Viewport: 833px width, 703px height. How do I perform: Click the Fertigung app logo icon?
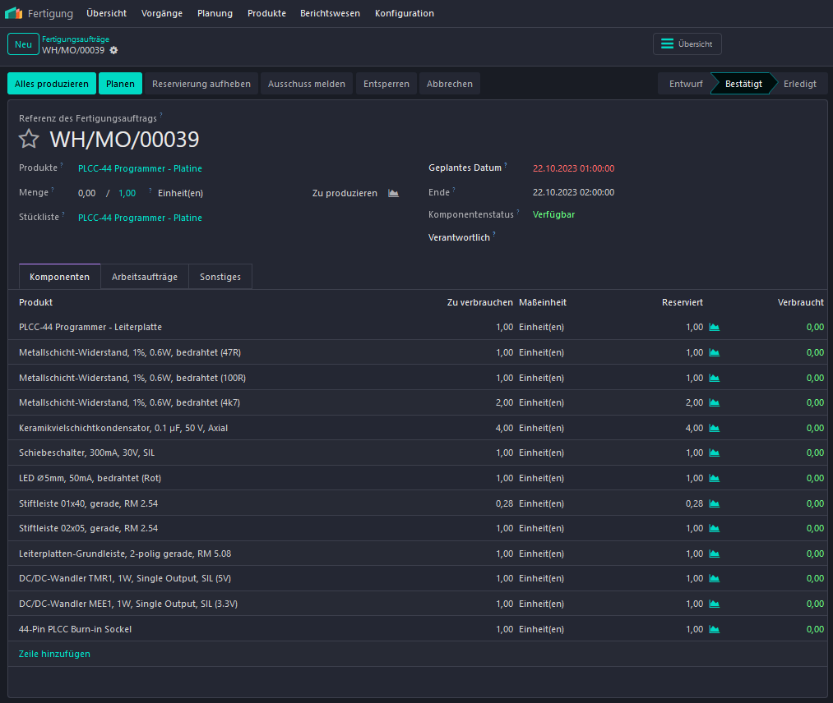click(13, 13)
